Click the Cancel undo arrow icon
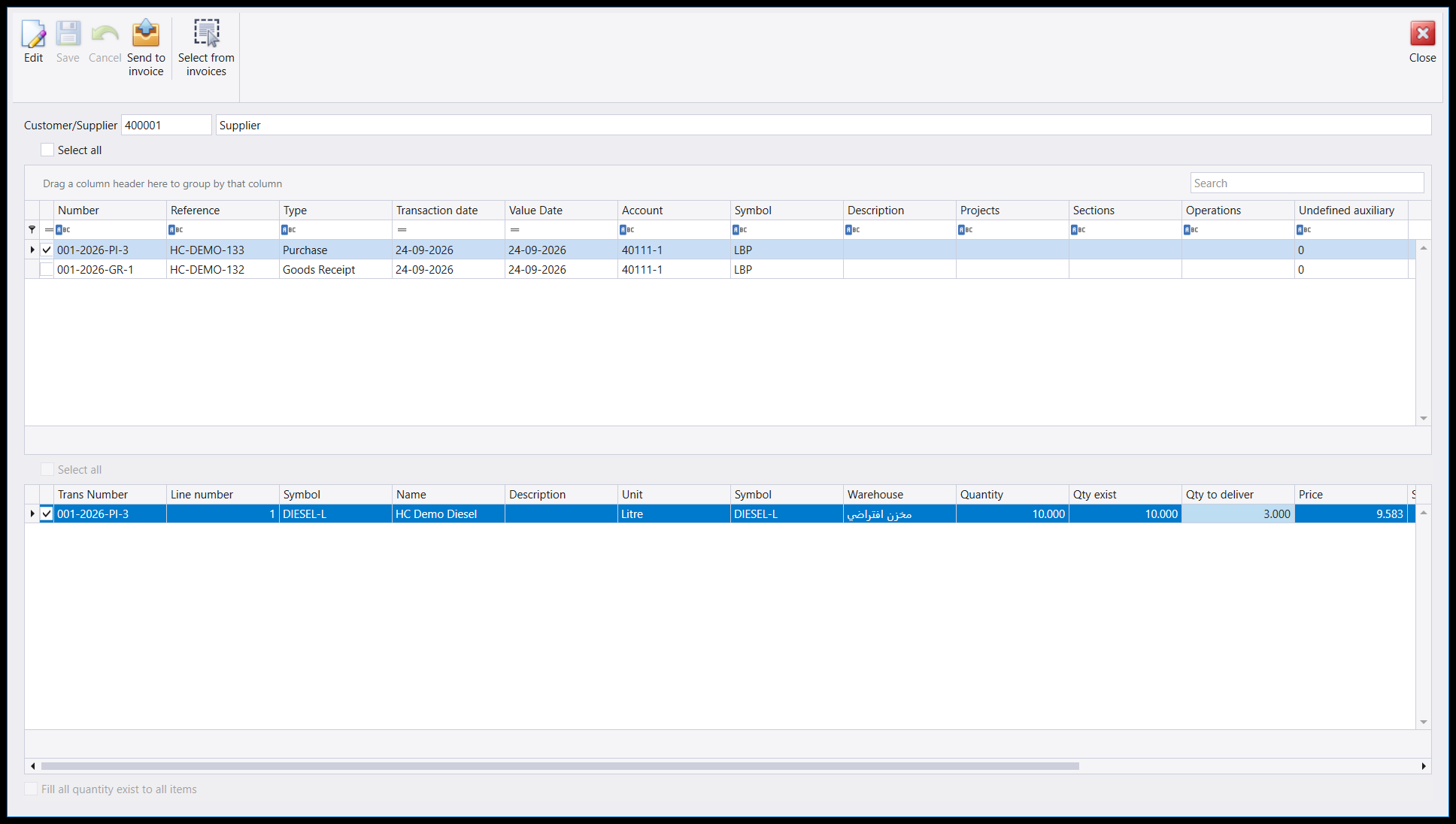Image resolution: width=1456 pixels, height=824 pixels. [105, 34]
